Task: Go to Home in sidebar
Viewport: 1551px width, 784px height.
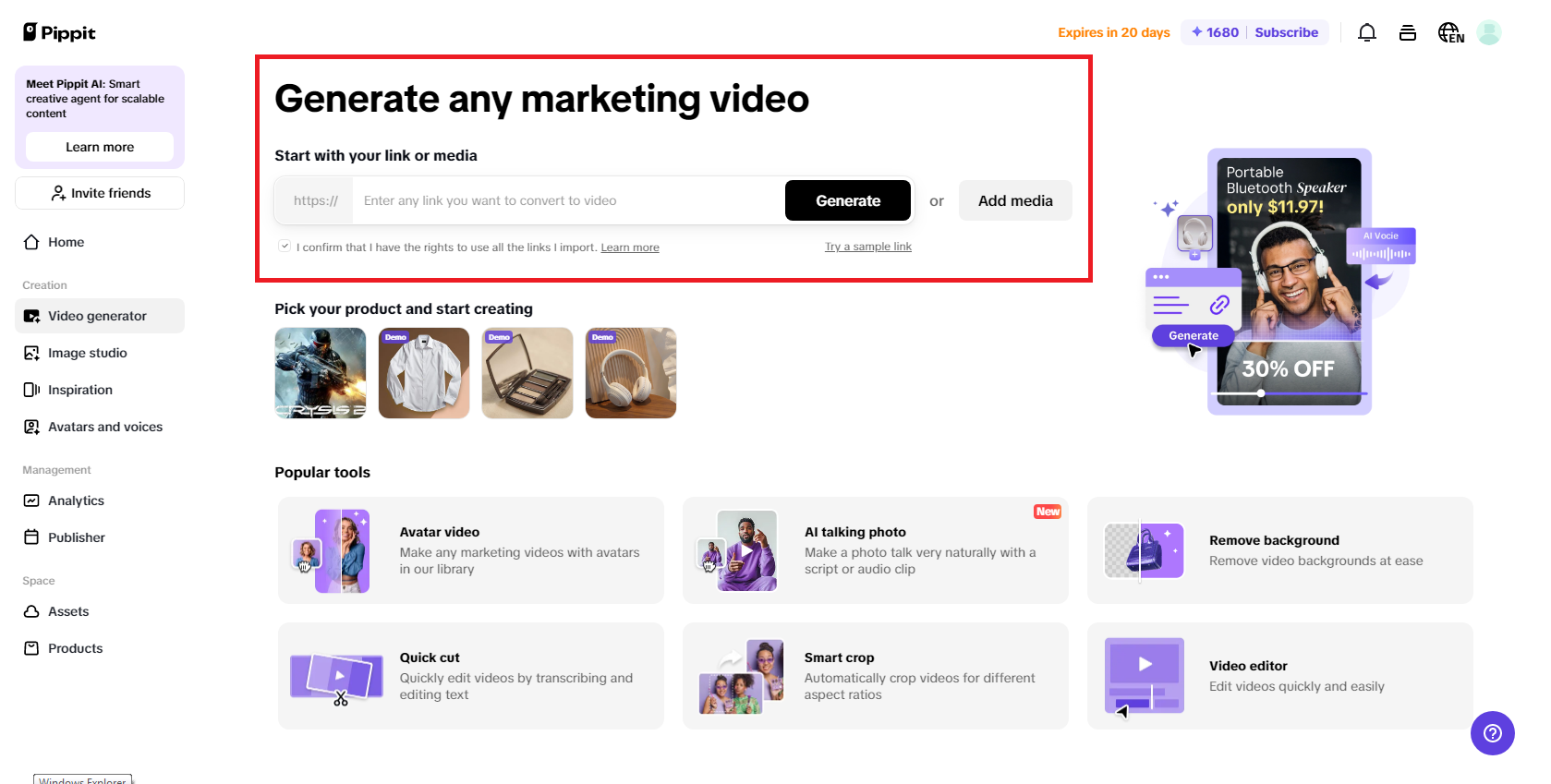Action: pyautogui.click(x=100, y=242)
